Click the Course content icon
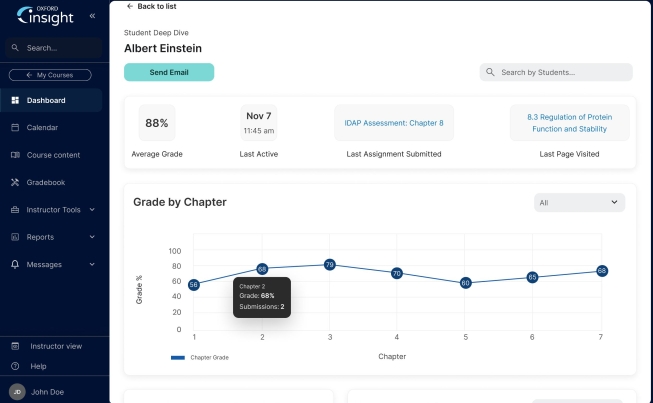This screenshot has height=403, width=653. [x=15, y=155]
